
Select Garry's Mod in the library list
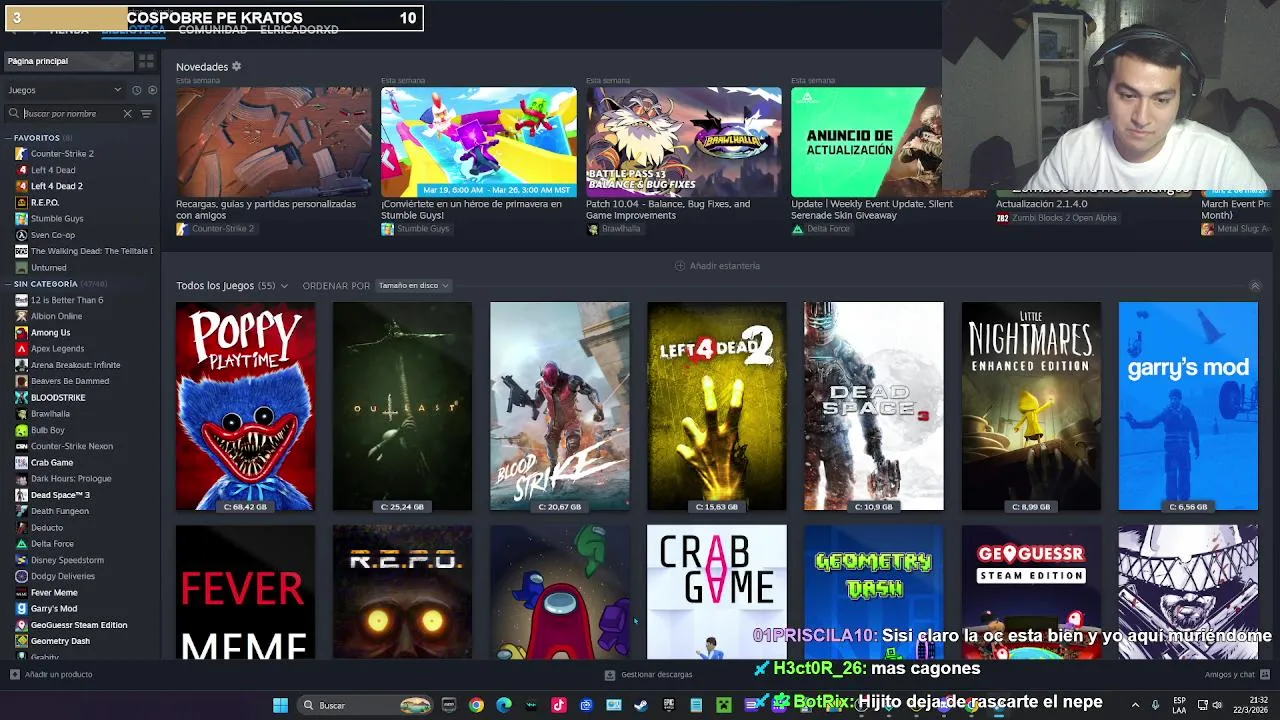point(54,608)
